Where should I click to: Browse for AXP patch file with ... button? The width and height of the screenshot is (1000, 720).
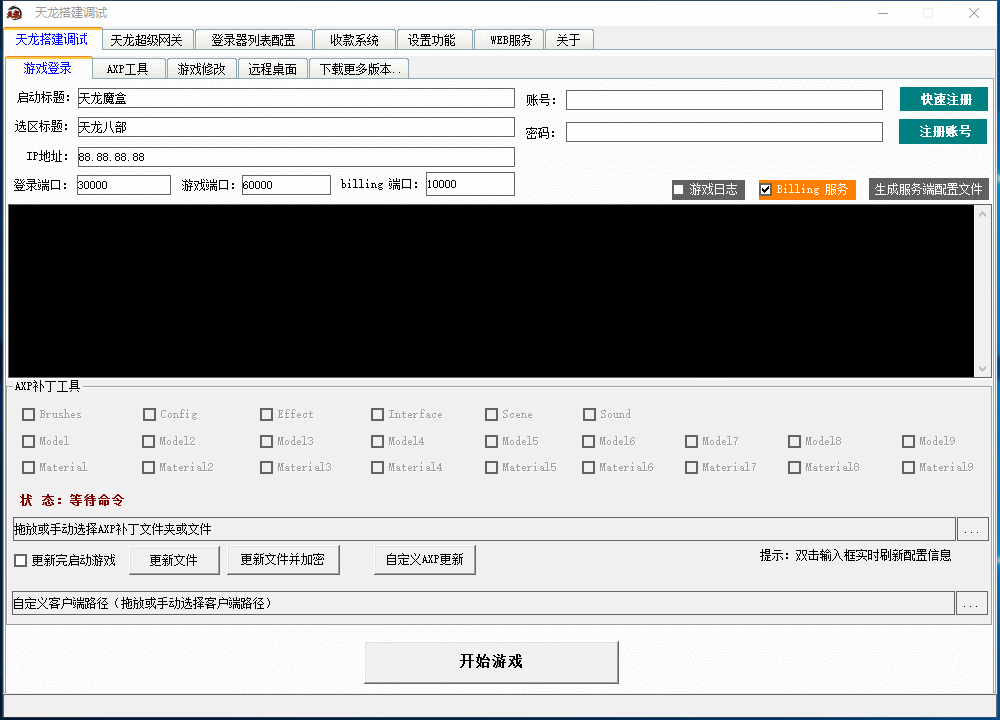(972, 529)
